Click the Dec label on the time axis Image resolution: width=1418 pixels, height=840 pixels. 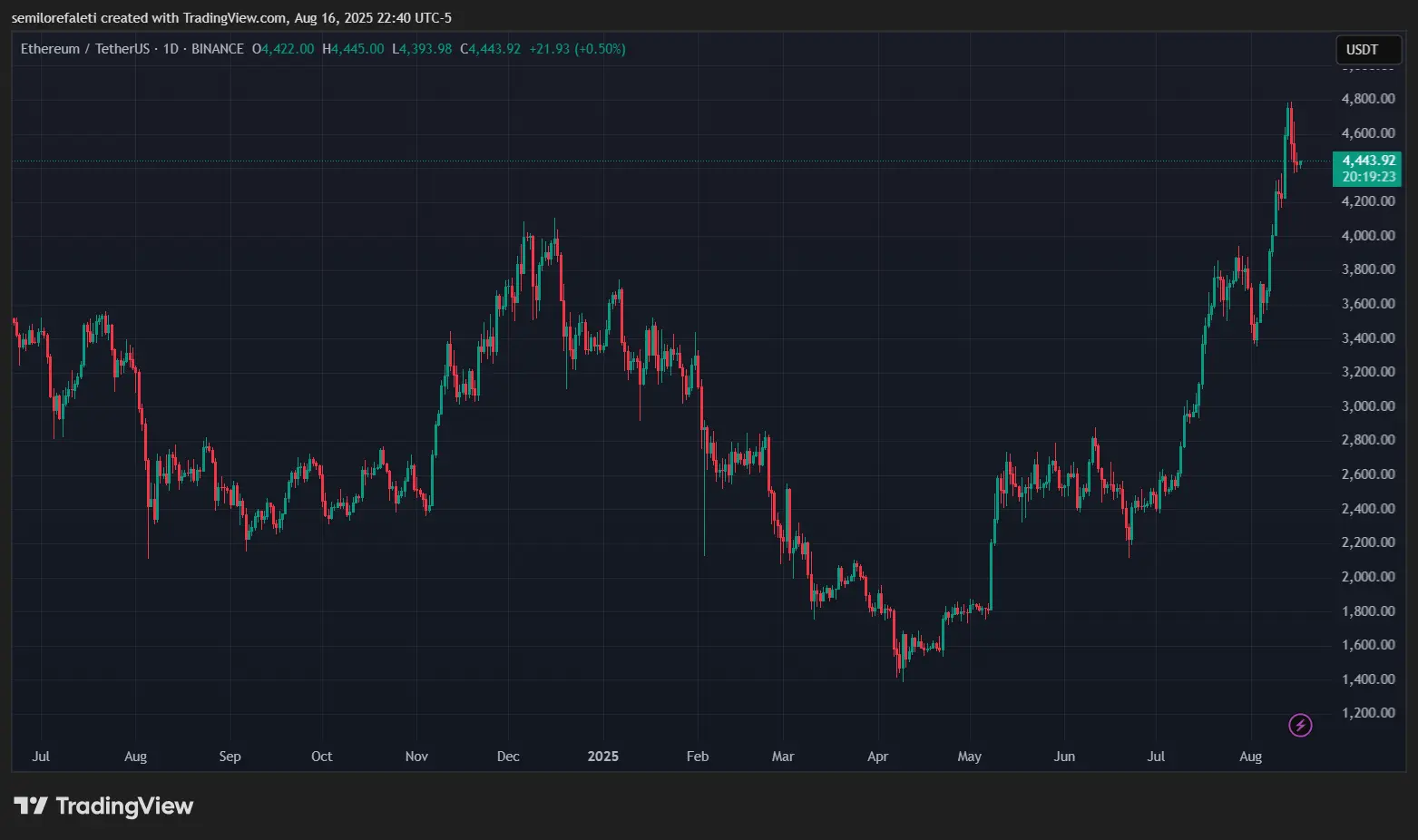pyautogui.click(x=507, y=756)
